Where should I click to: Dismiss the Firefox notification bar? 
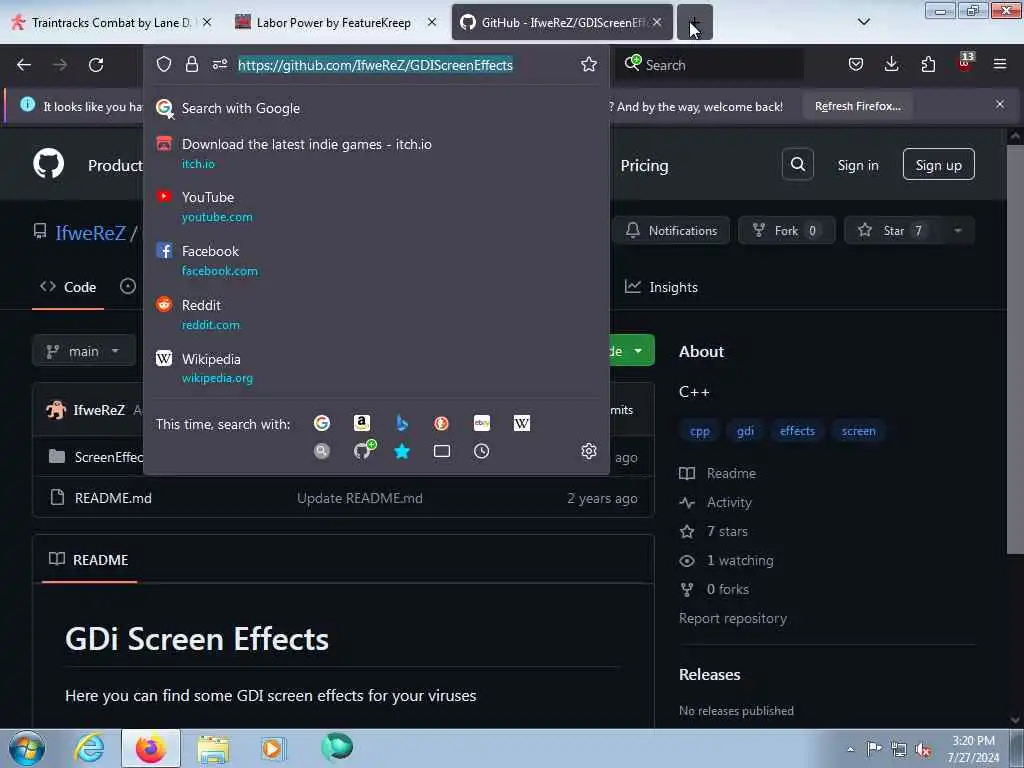pos(999,104)
